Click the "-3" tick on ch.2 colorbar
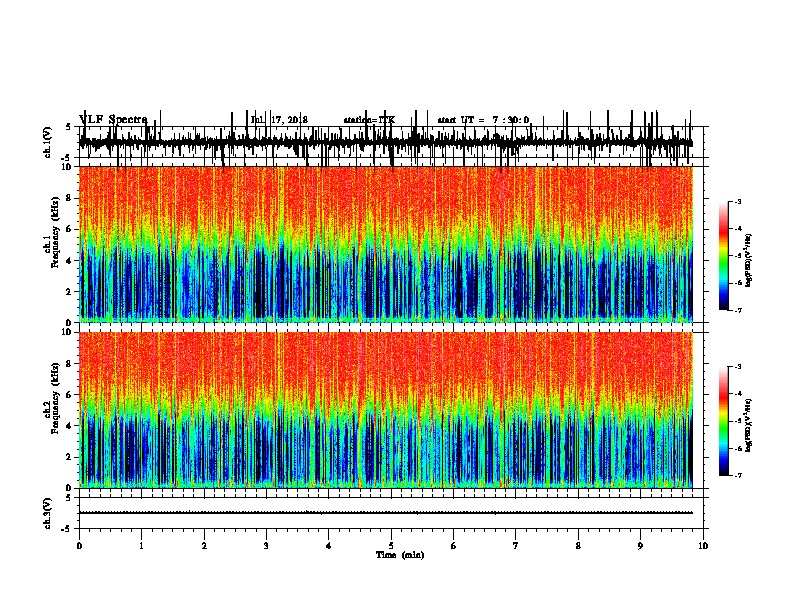The width and height of the screenshot is (792, 612). pos(738,367)
